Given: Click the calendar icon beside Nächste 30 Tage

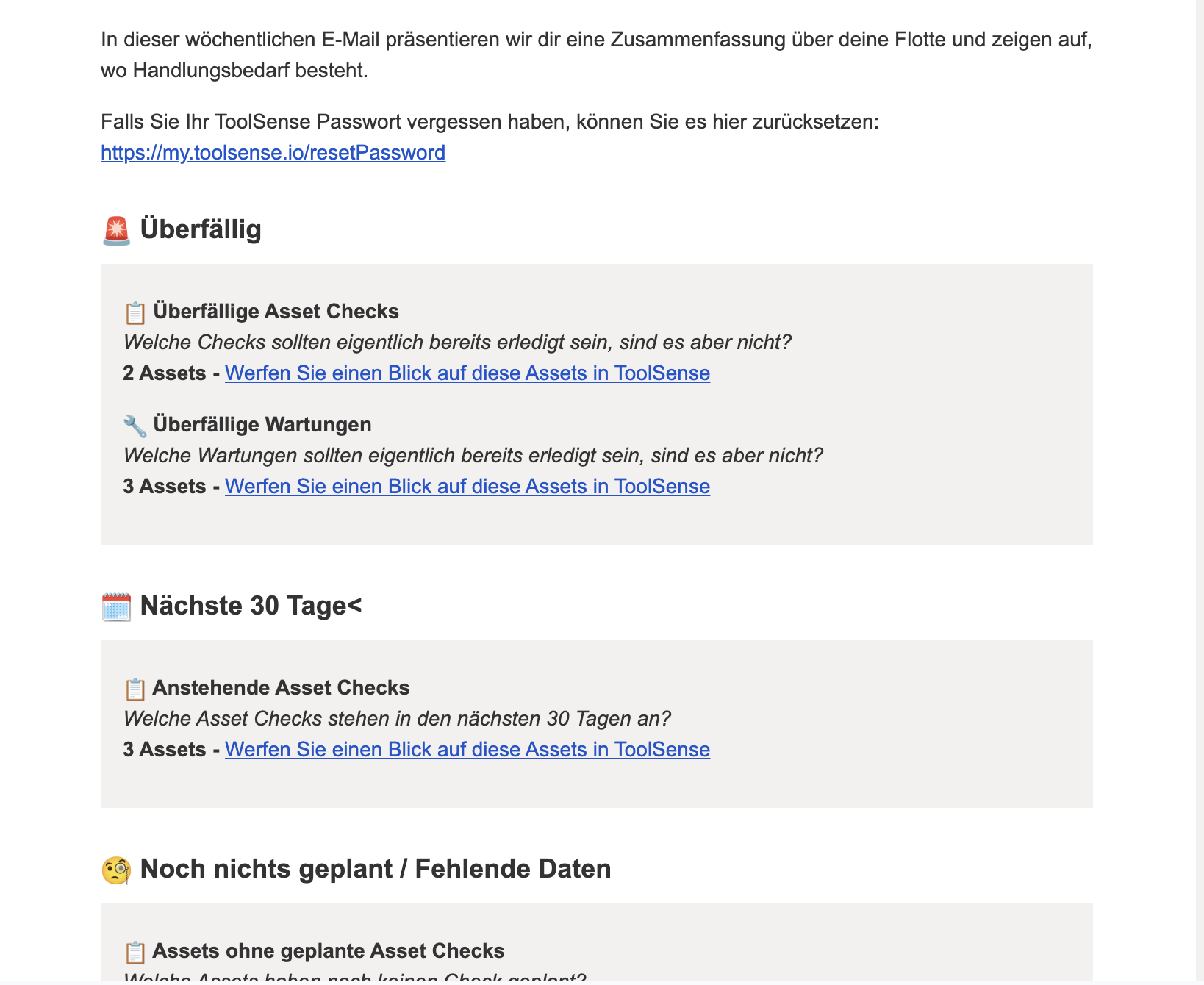Looking at the screenshot, I should pos(116,606).
